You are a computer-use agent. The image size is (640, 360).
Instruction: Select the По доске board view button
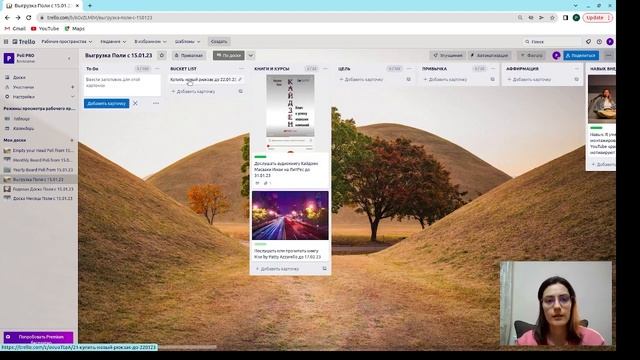(229, 56)
